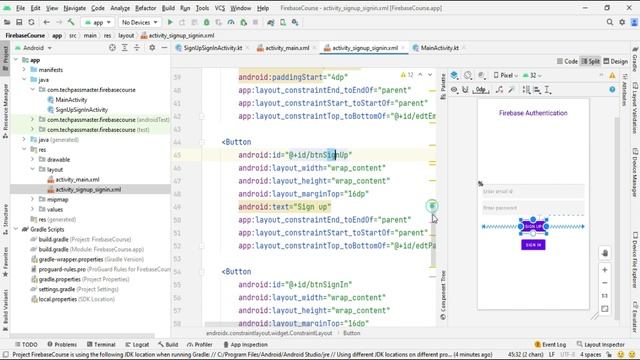Open the Device Manager toolbar icon
640x360 pixels.
tap(283, 22)
